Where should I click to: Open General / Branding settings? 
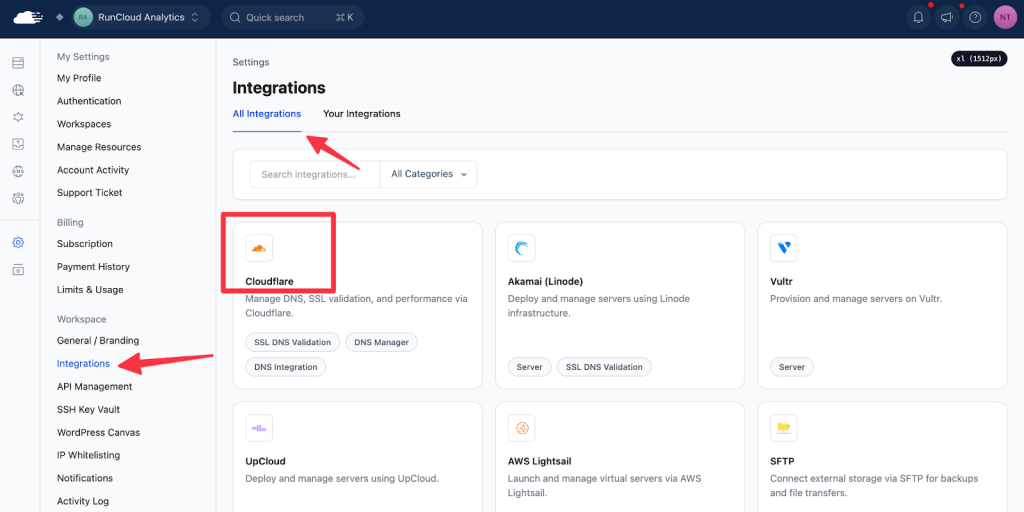98,340
